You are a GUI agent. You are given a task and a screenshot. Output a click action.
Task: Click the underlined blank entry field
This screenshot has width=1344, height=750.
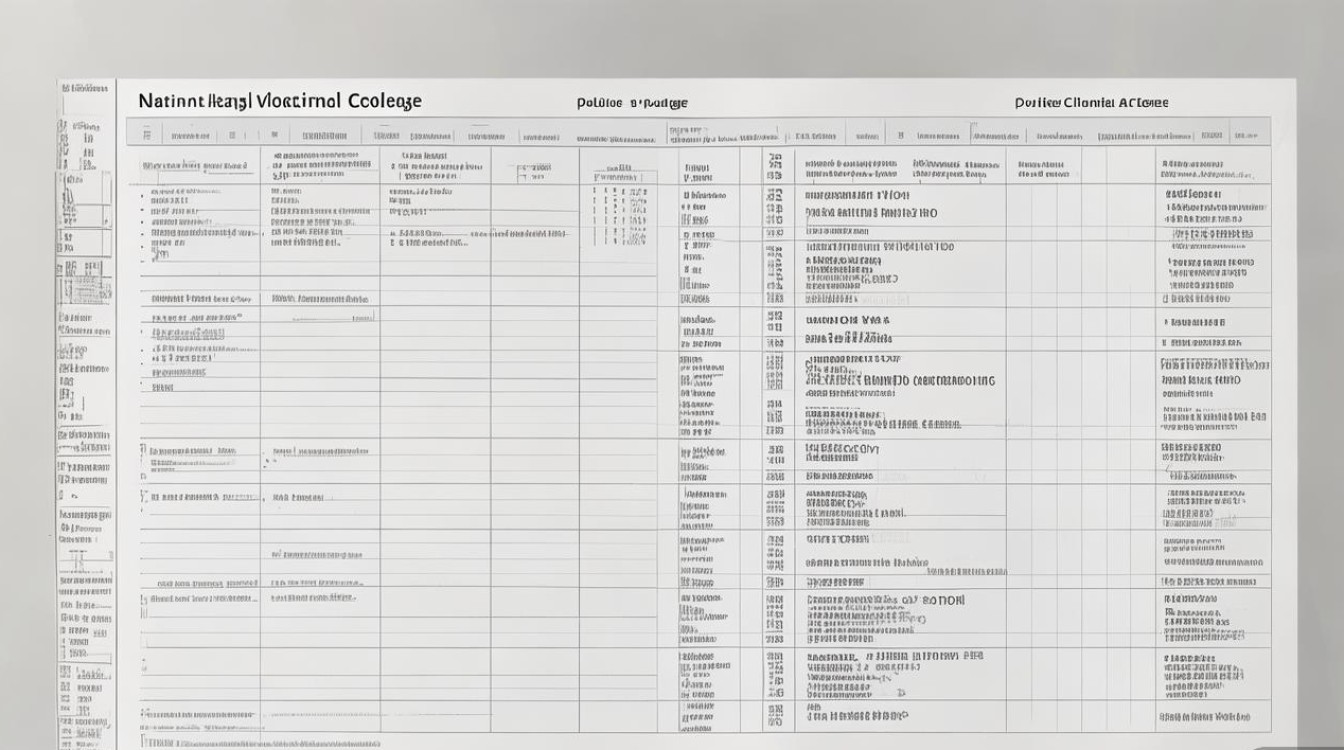pyautogui.click(x=333, y=318)
